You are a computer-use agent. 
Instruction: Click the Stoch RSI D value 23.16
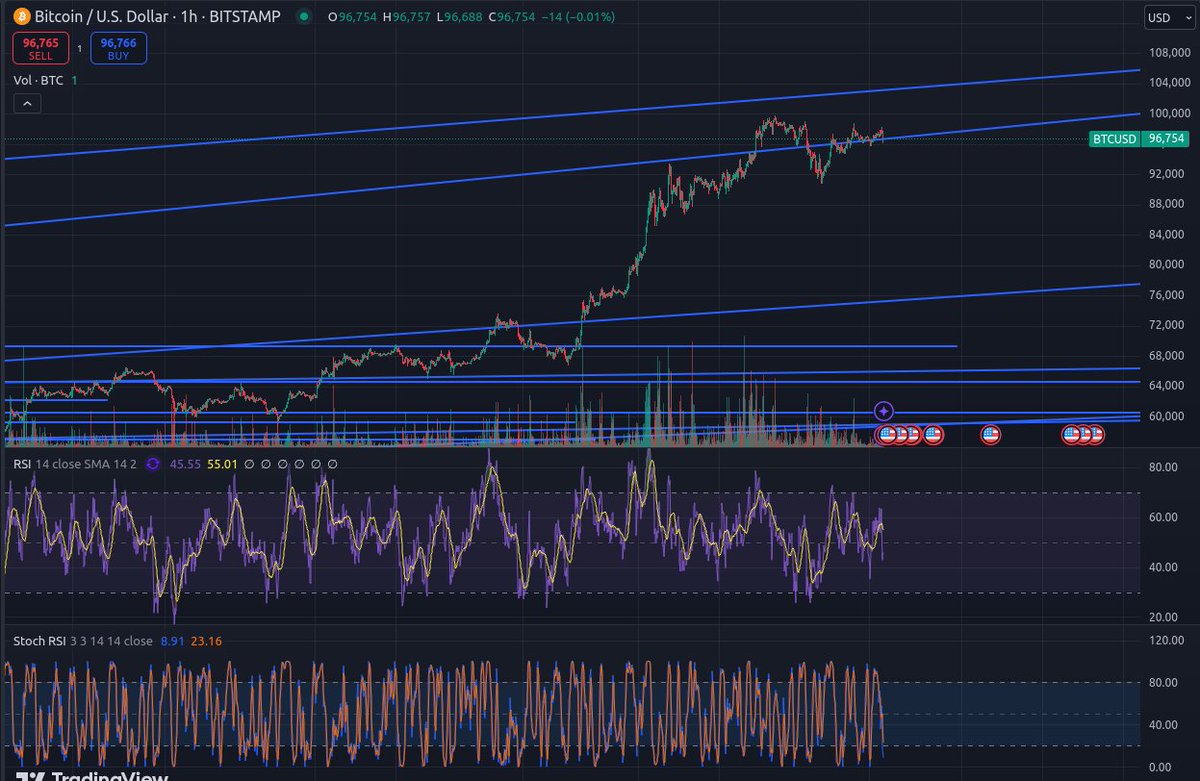205,641
